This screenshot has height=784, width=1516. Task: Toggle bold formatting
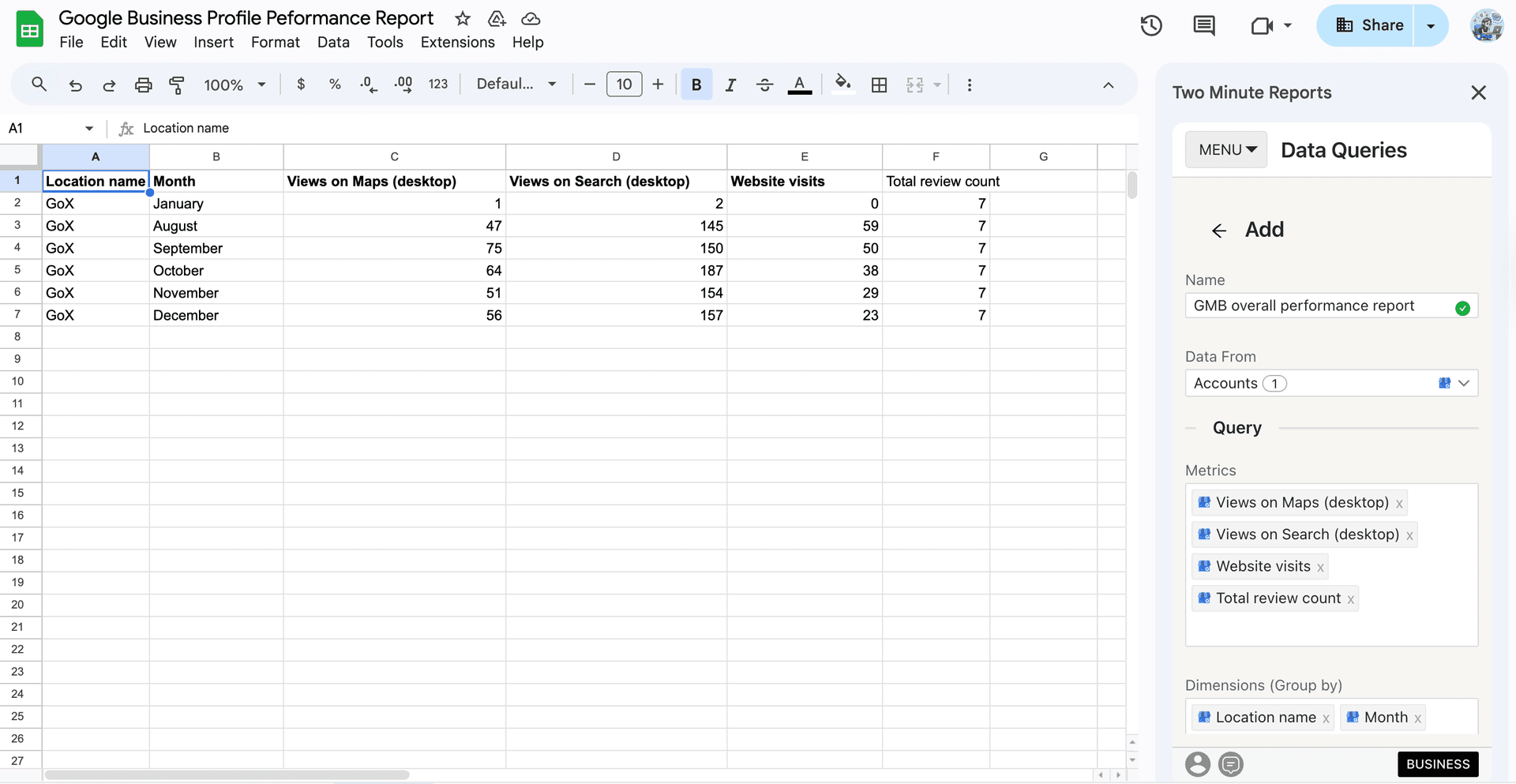[696, 84]
